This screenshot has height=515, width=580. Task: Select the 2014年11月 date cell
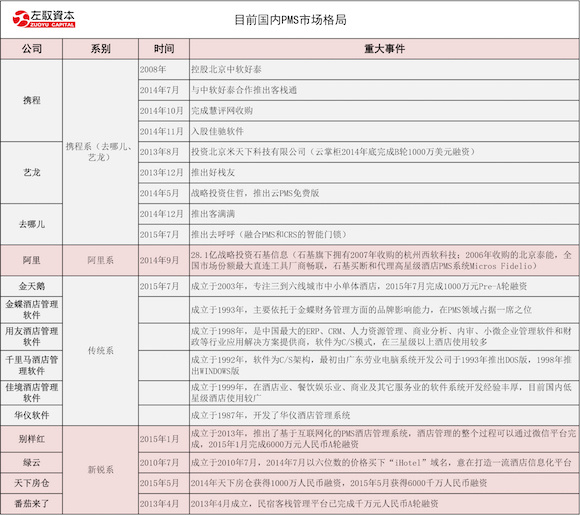pyautogui.click(x=164, y=131)
